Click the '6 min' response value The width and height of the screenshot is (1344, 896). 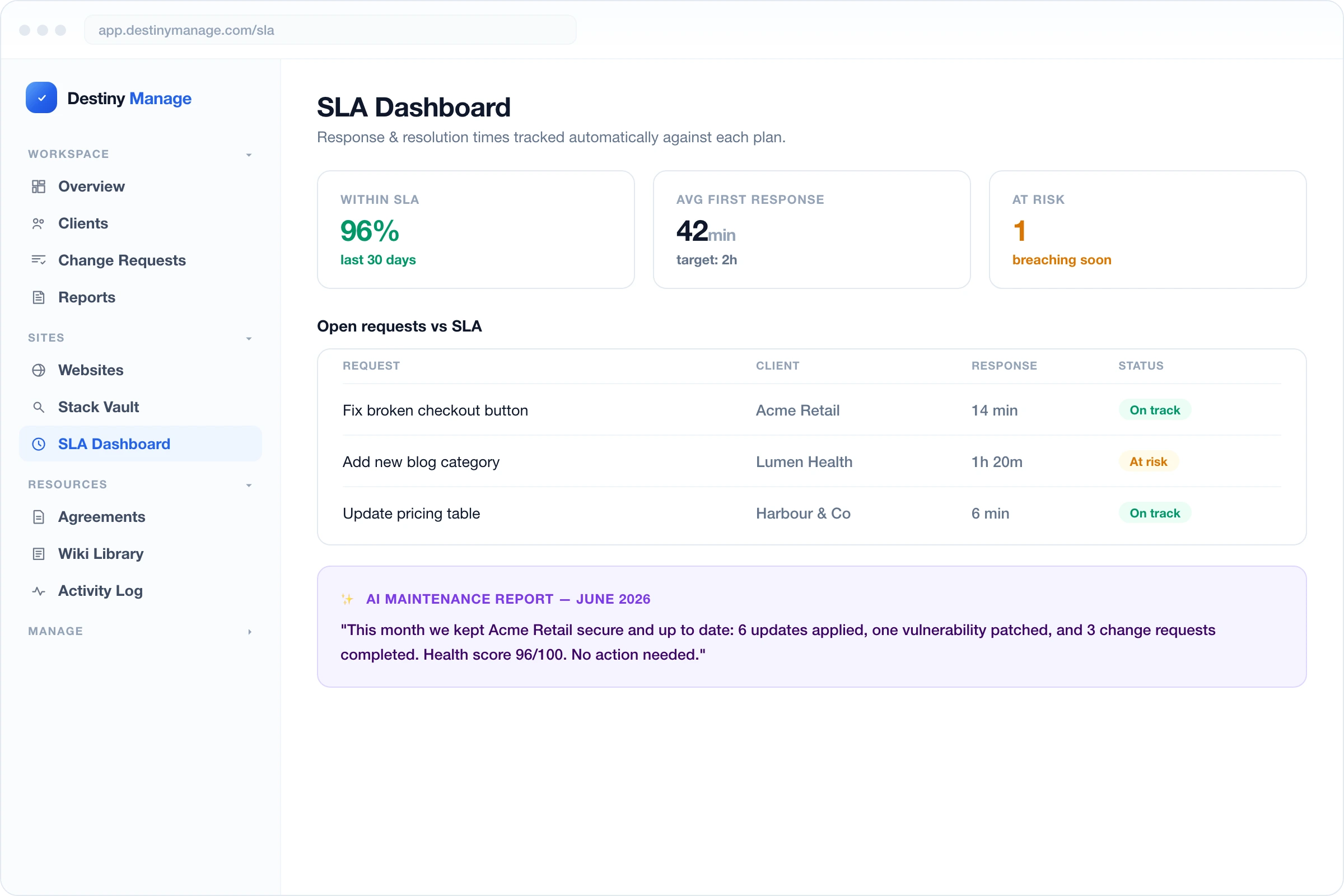pyautogui.click(x=990, y=513)
